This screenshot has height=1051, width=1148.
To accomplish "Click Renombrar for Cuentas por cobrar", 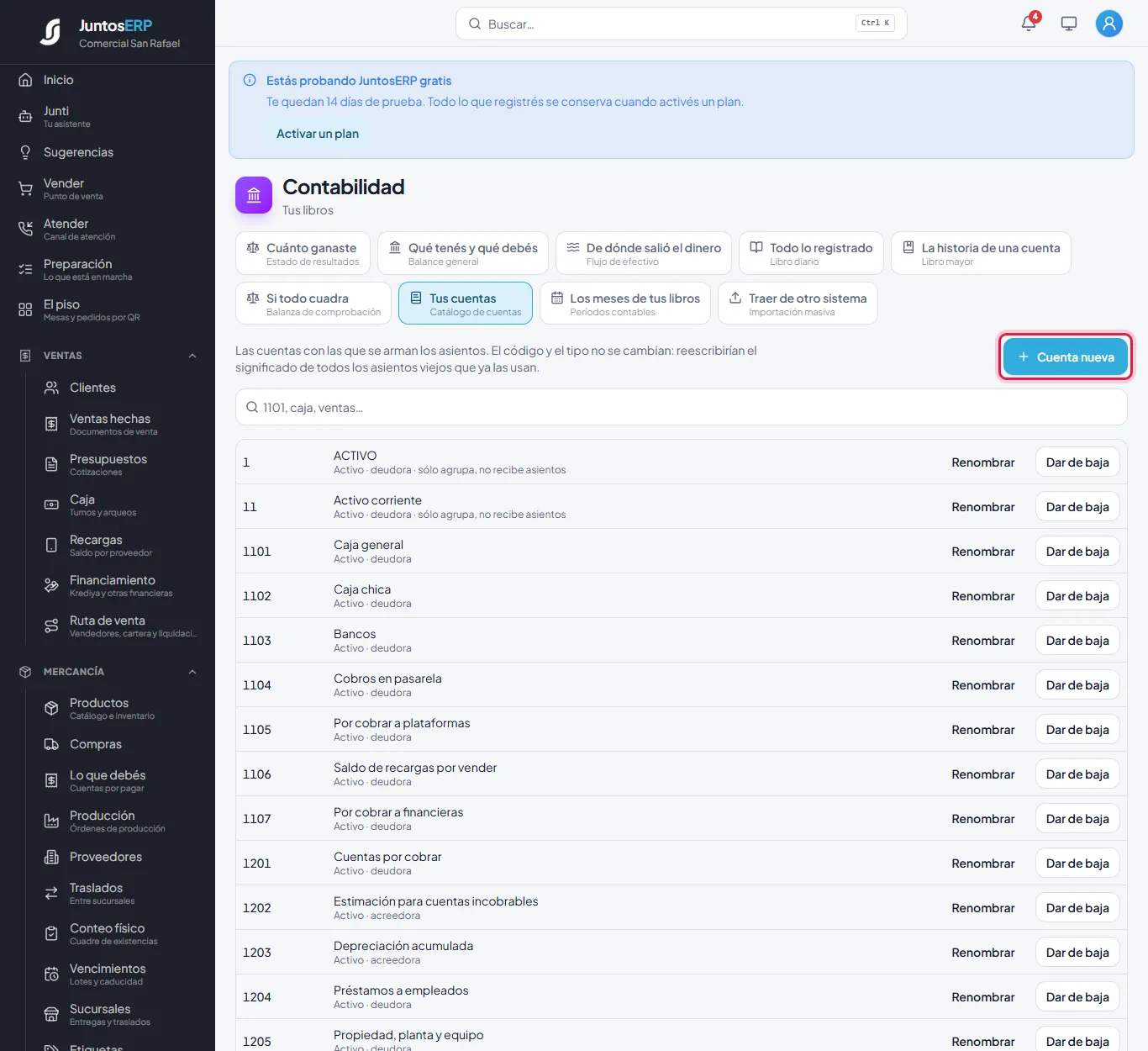I will 982,864.
